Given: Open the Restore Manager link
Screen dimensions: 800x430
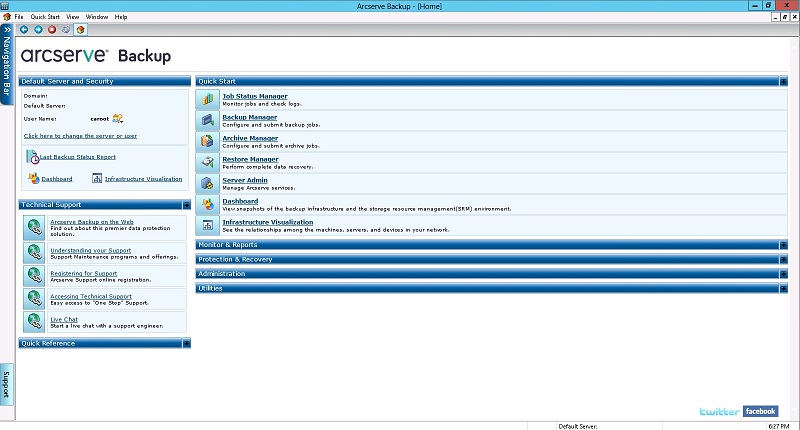Looking at the screenshot, I should (x=251, y=159).
